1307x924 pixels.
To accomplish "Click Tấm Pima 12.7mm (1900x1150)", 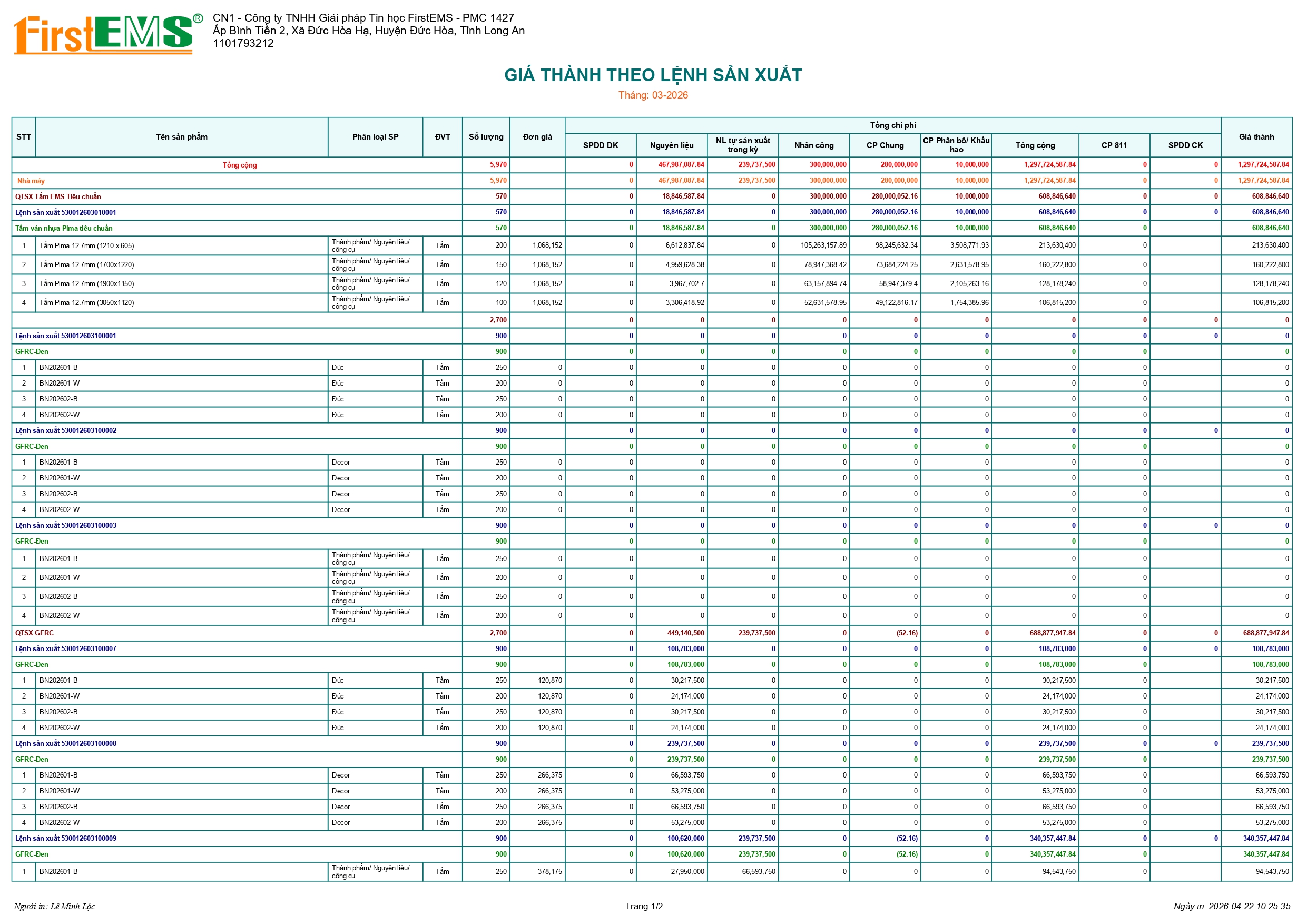I will coord(86,283).
